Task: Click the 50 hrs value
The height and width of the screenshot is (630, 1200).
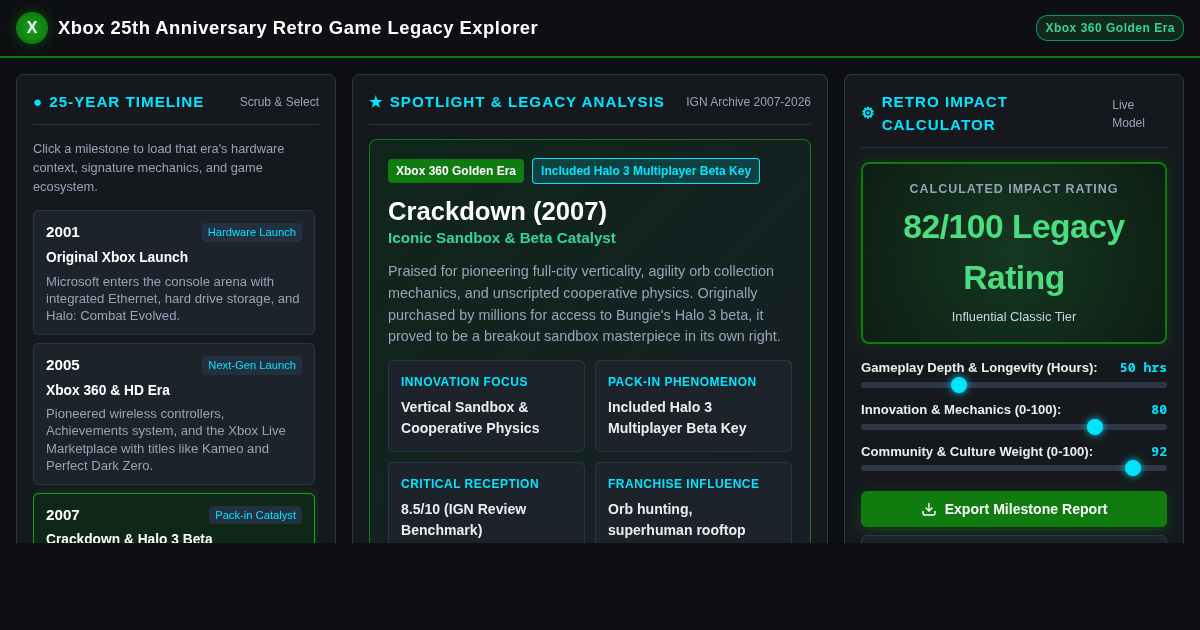Action: pyautogui.click(x=1143, y=368)
